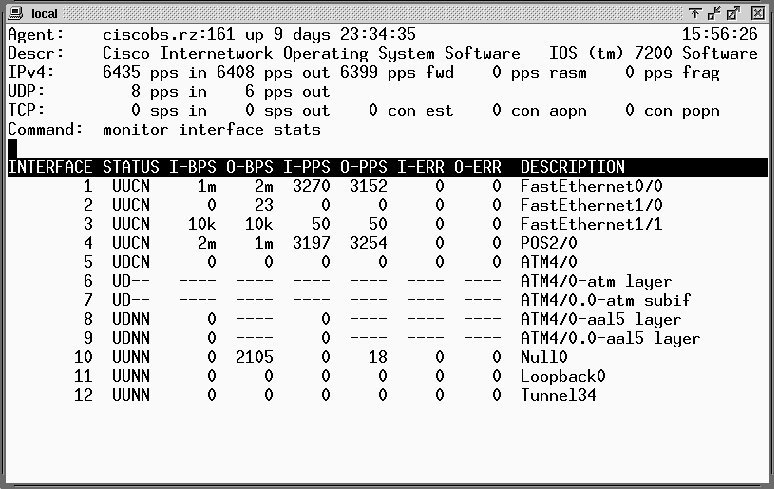Viewport: 774px width, 489px height.
Task: Click the black cursor block below Command
Action: click(12, 148)
